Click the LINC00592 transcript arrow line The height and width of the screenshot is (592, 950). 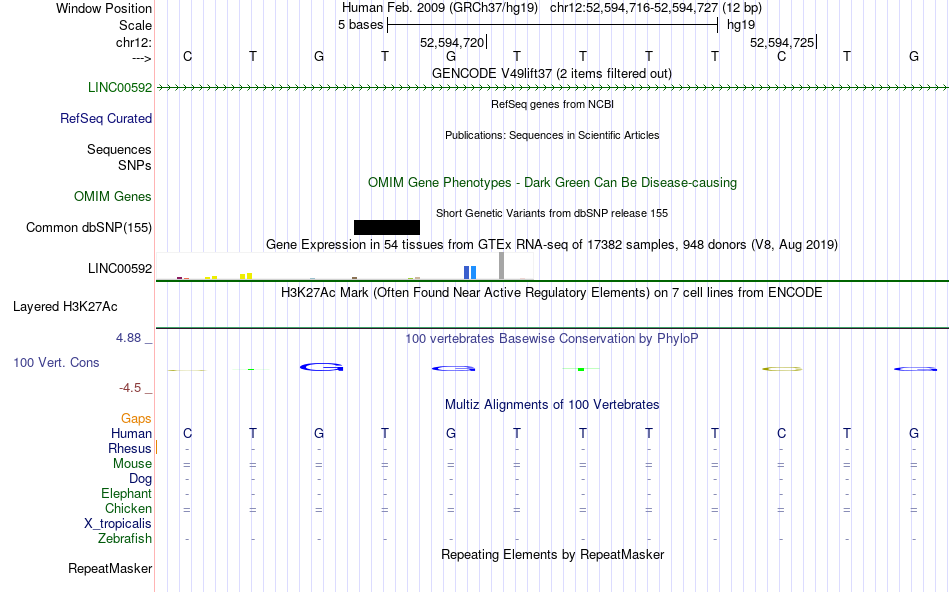point(552,88)
